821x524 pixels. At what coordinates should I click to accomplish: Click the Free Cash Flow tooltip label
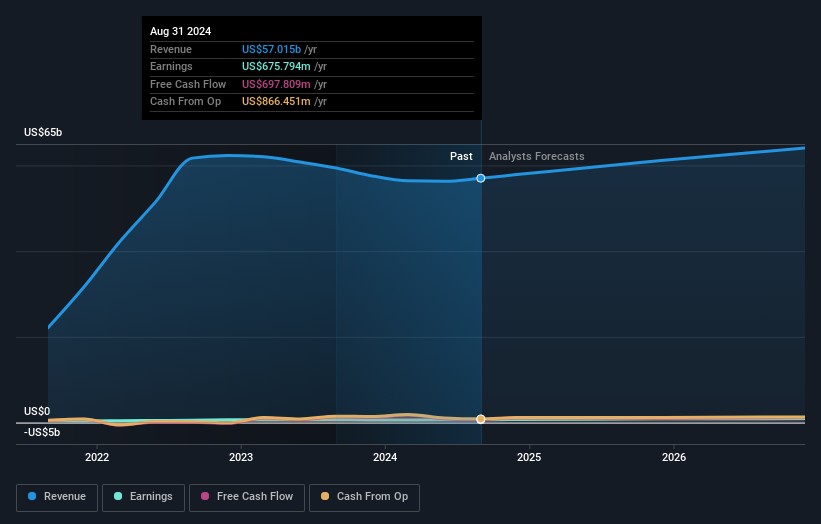tap(188, 84)
